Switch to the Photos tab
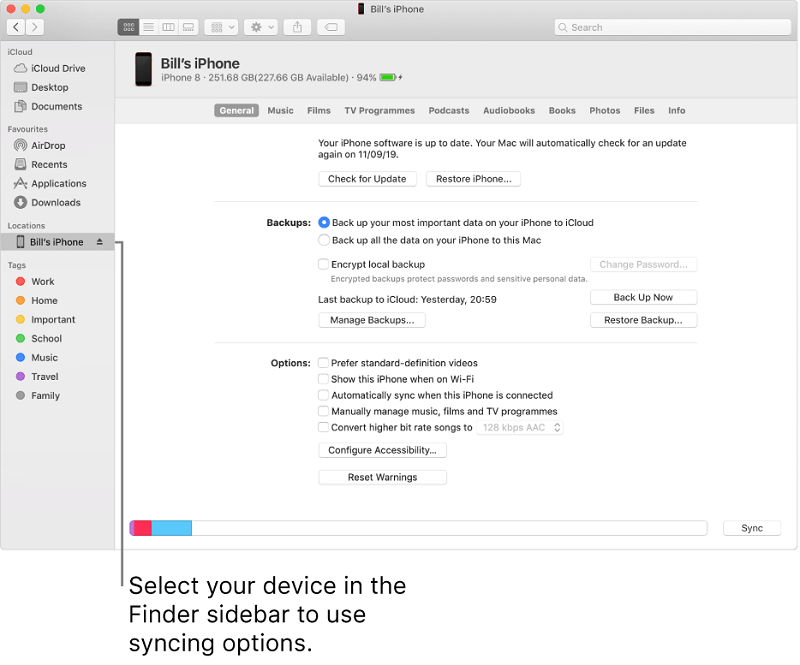800x665 pixels. pyautogui.click(x=605, y=110)
